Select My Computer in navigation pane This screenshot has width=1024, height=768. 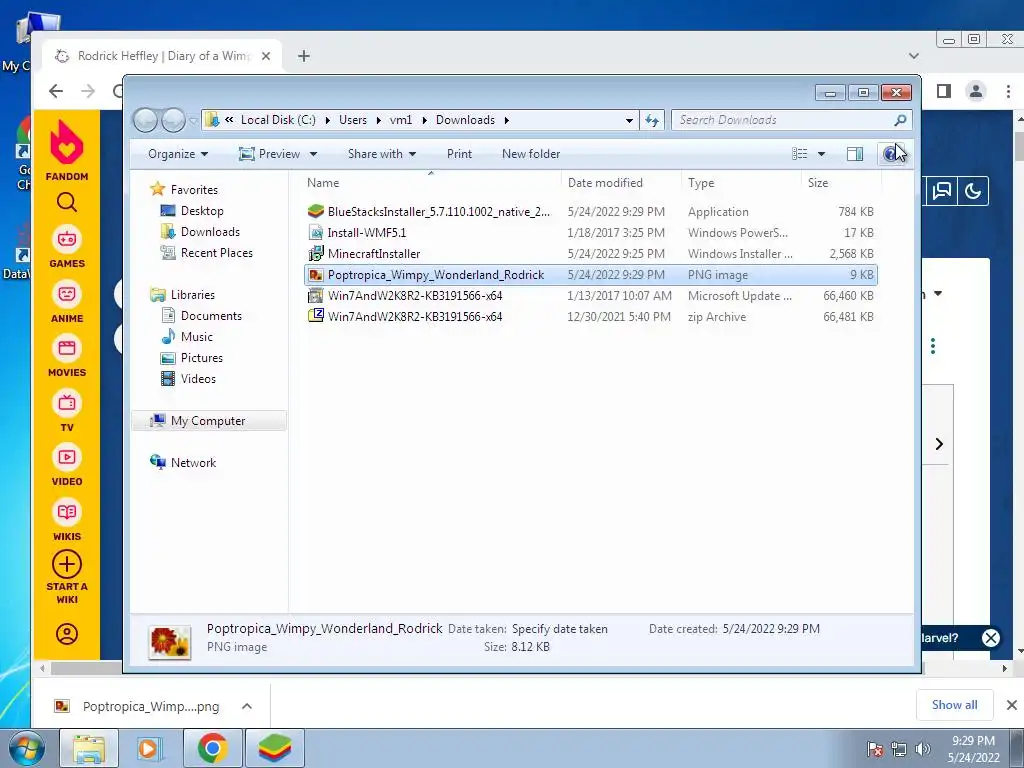209,421
